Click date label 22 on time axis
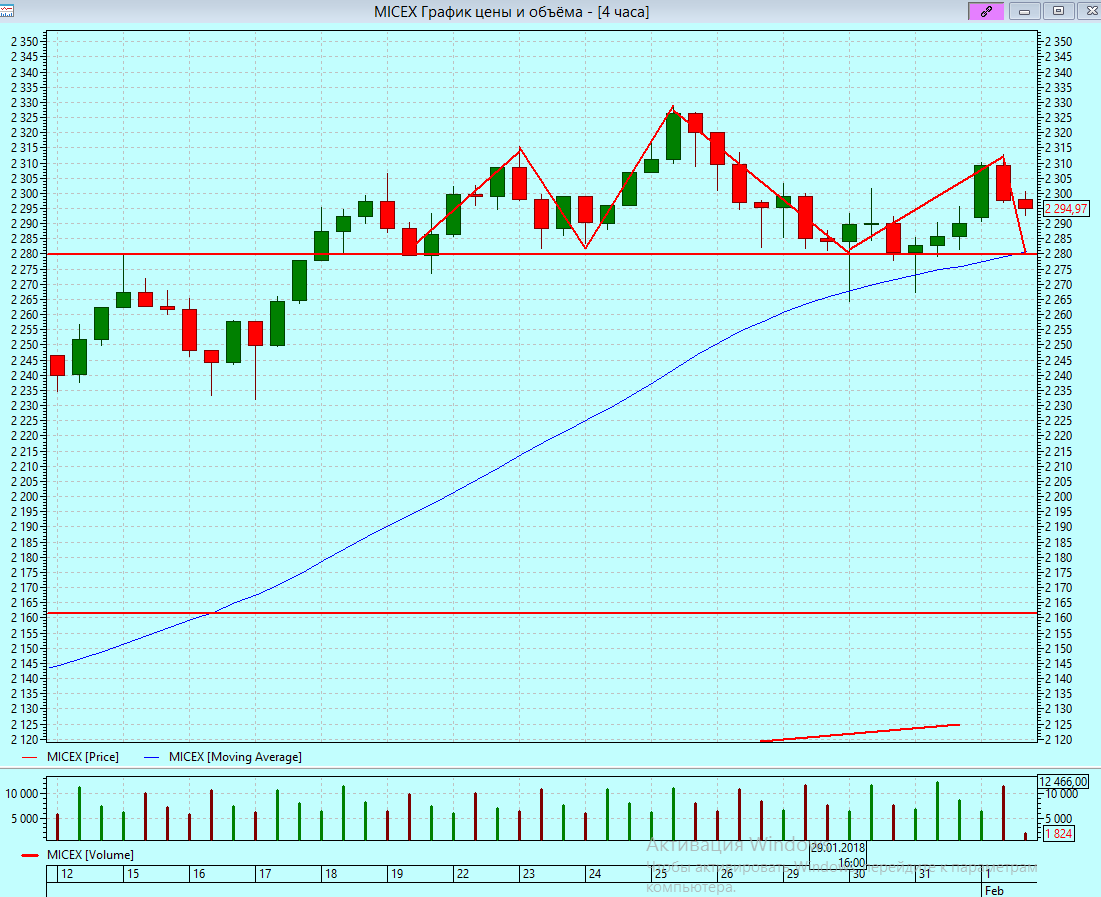This screenshot has height=897, width=1101. 463,874
